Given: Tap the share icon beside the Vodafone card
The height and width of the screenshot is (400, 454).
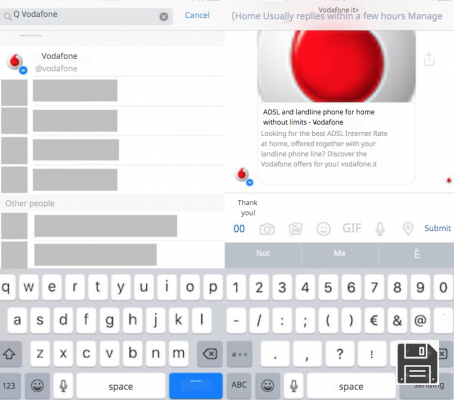Looking at the screenshot, I should [x=429, y=60].
